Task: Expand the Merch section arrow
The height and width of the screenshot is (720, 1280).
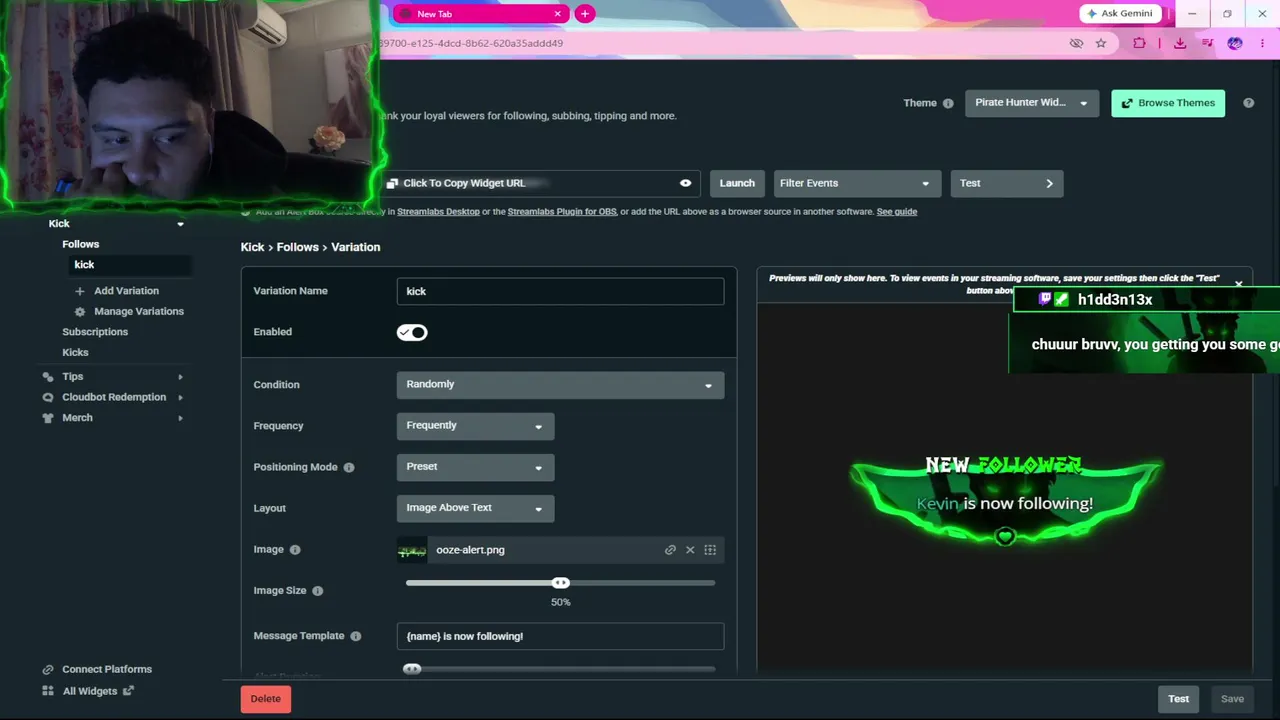Action: (x=180, y=418)
